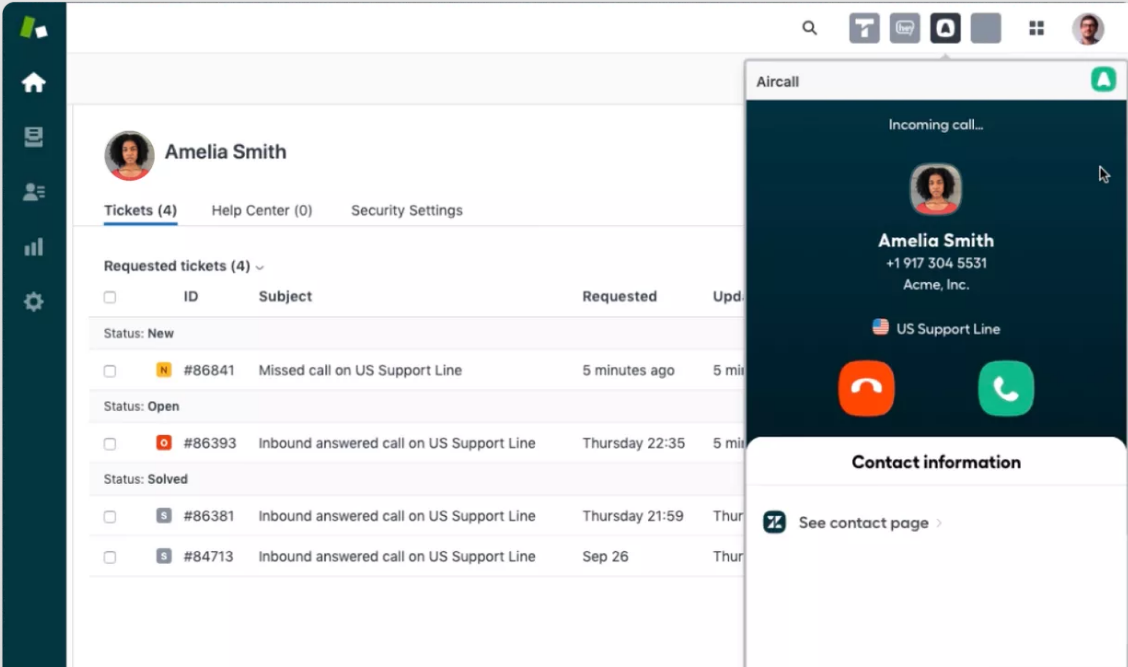Collapse the Requested tickets (4) section
This screenshot has height=667, width=1128.
point(259,267)
